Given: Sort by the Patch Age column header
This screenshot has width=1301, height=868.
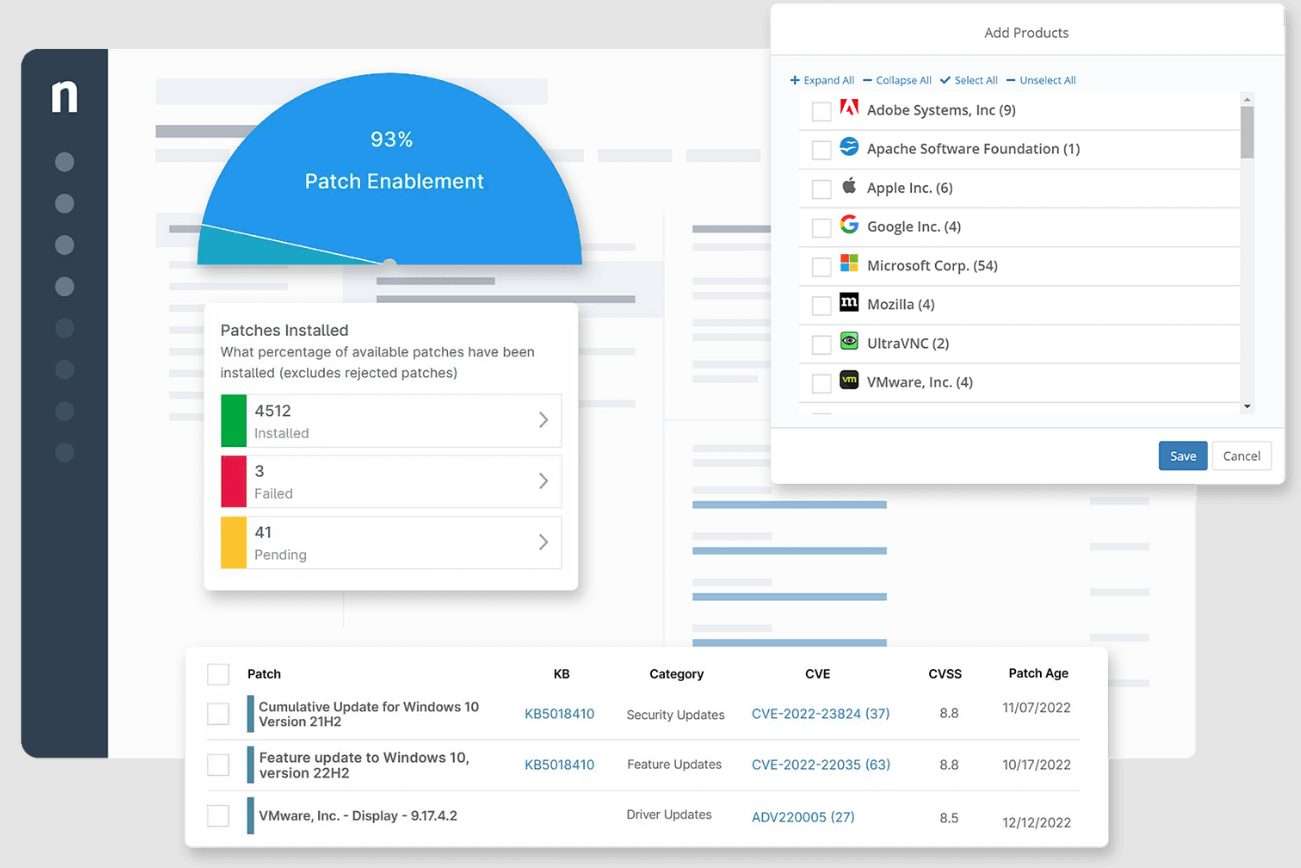Looking at the screenshot, I should pos(1038,673).
